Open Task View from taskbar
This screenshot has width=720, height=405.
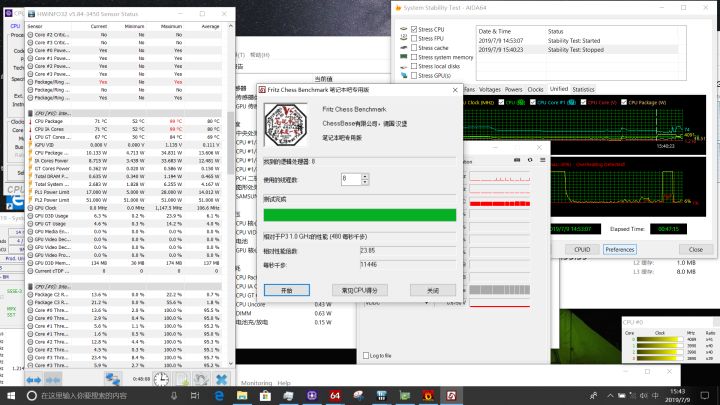[195, 395]
